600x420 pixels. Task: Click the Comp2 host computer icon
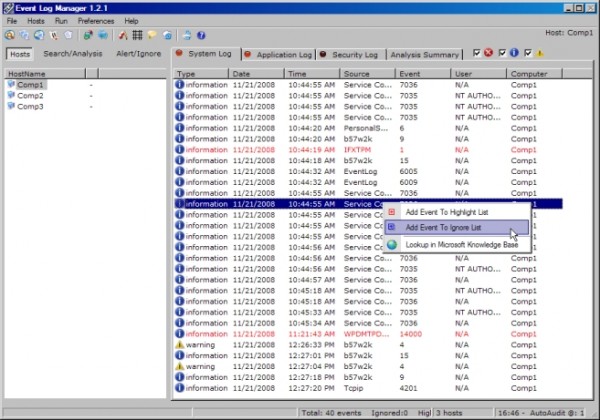(x=11, y=96)
